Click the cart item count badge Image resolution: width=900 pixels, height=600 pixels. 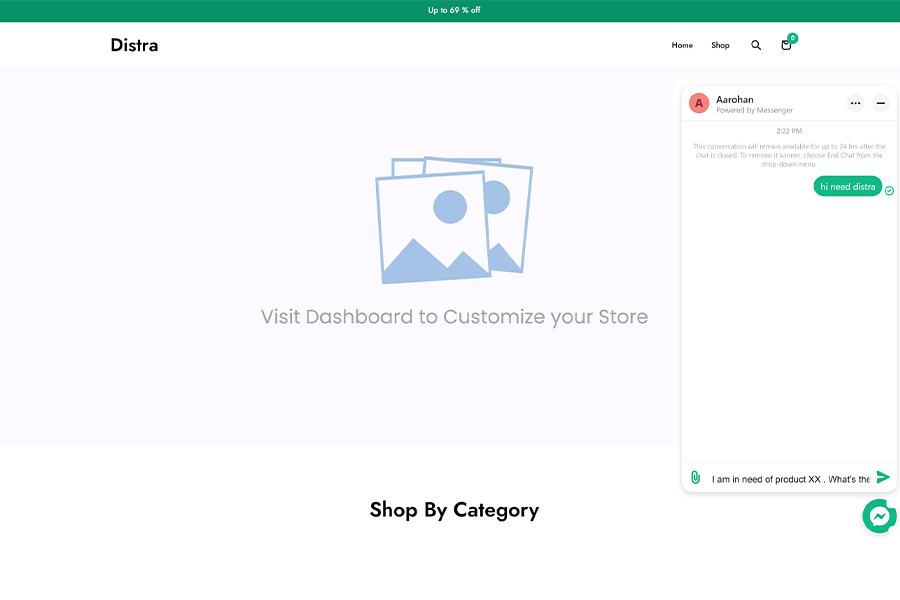point(792,38)
